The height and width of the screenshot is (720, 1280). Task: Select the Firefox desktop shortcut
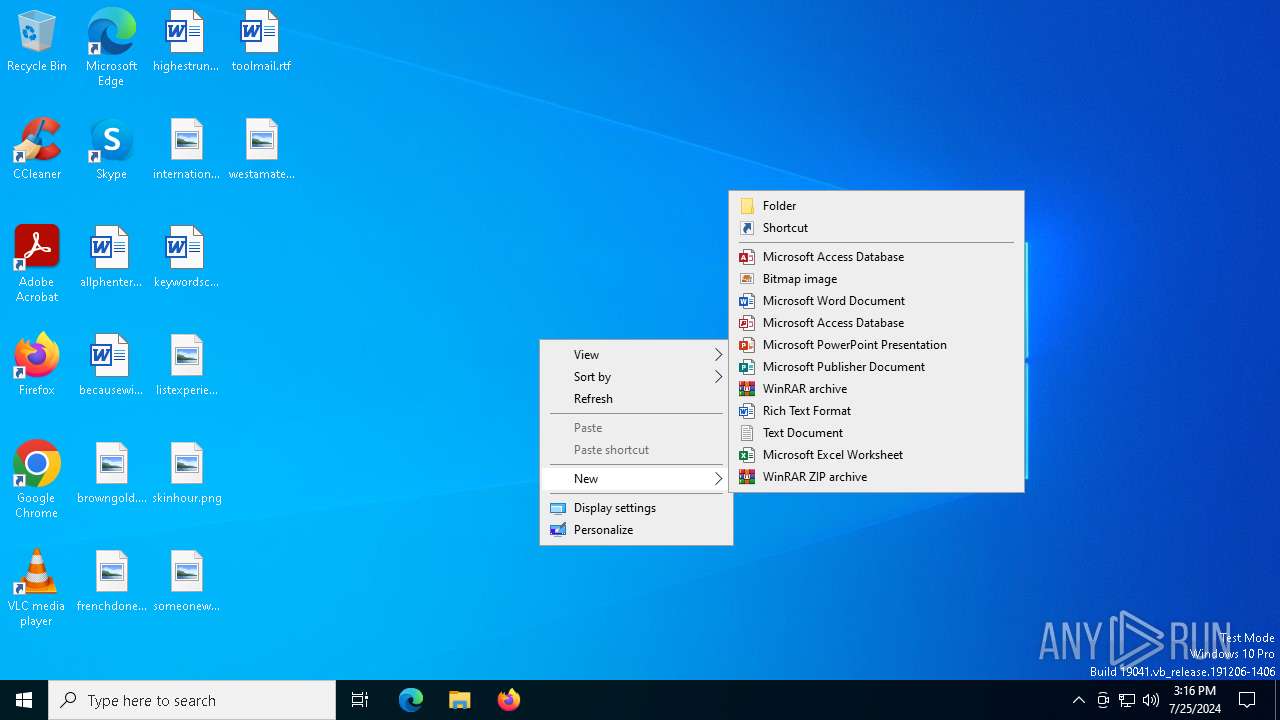tap(37, 366)
